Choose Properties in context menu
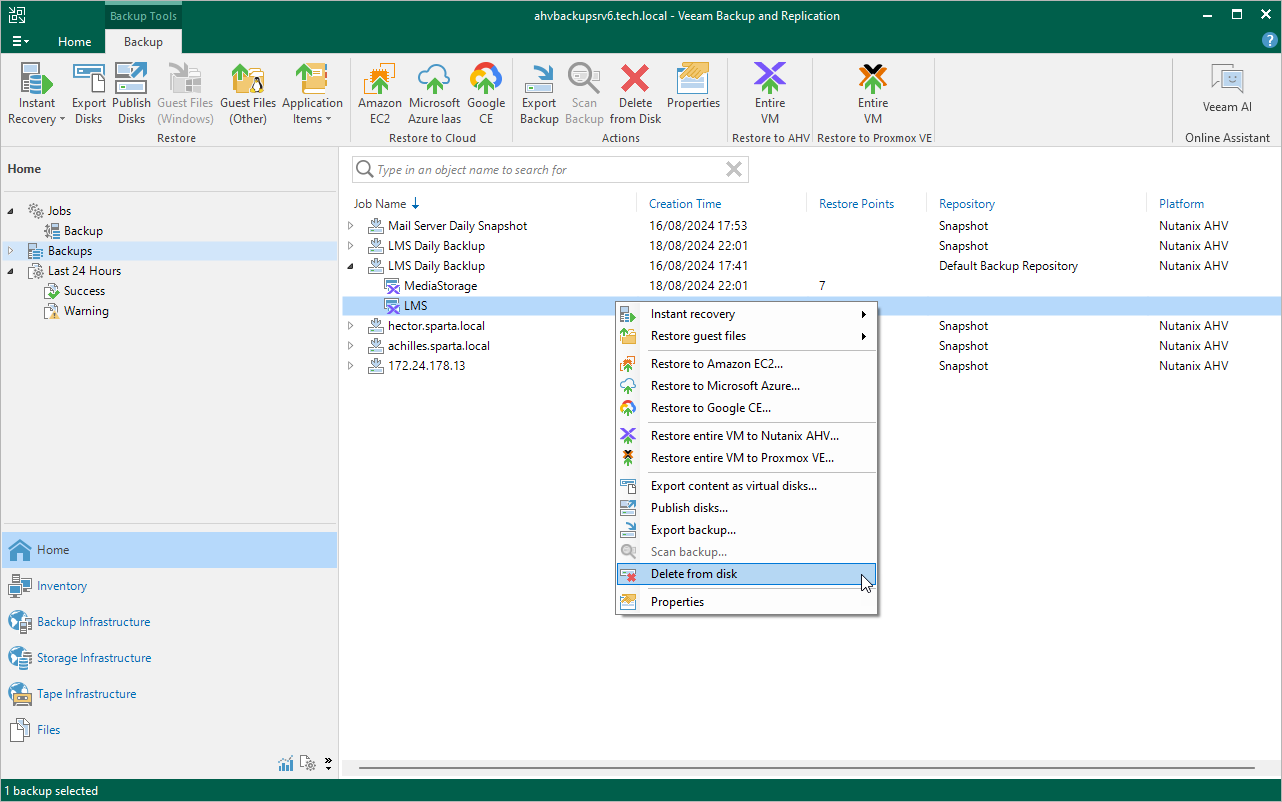The width and height of the screenshot is (1282, 802). [x=746, y=602]
